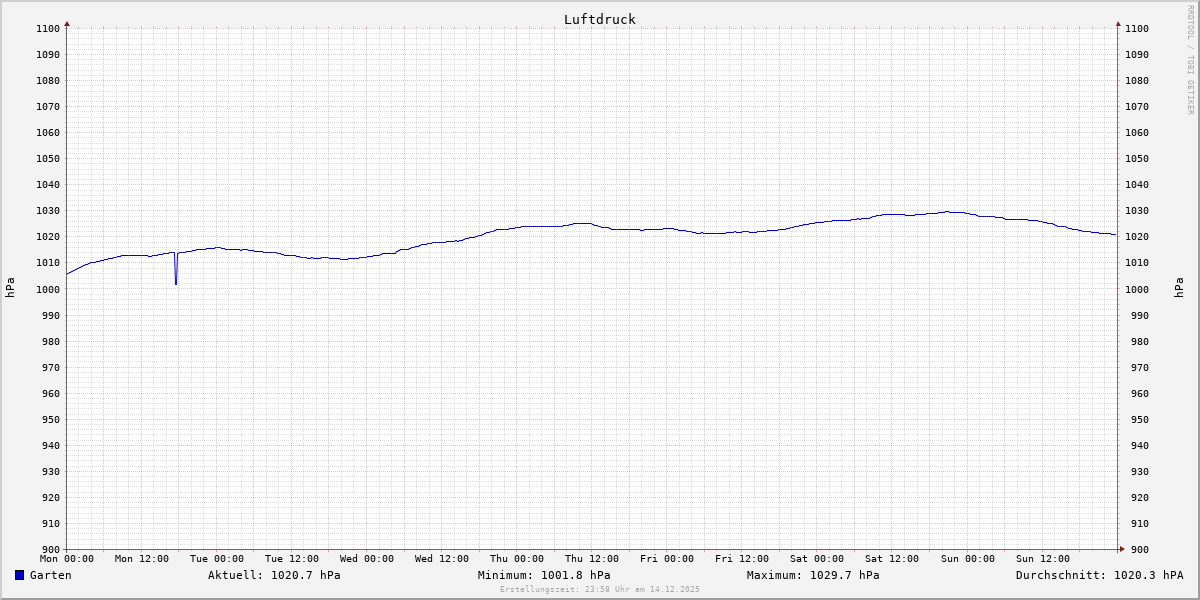The height and width of the screenshot is (600, 1200).
Task: Select the Thu 12:00 x-axis marker
Action: (591, 559)
